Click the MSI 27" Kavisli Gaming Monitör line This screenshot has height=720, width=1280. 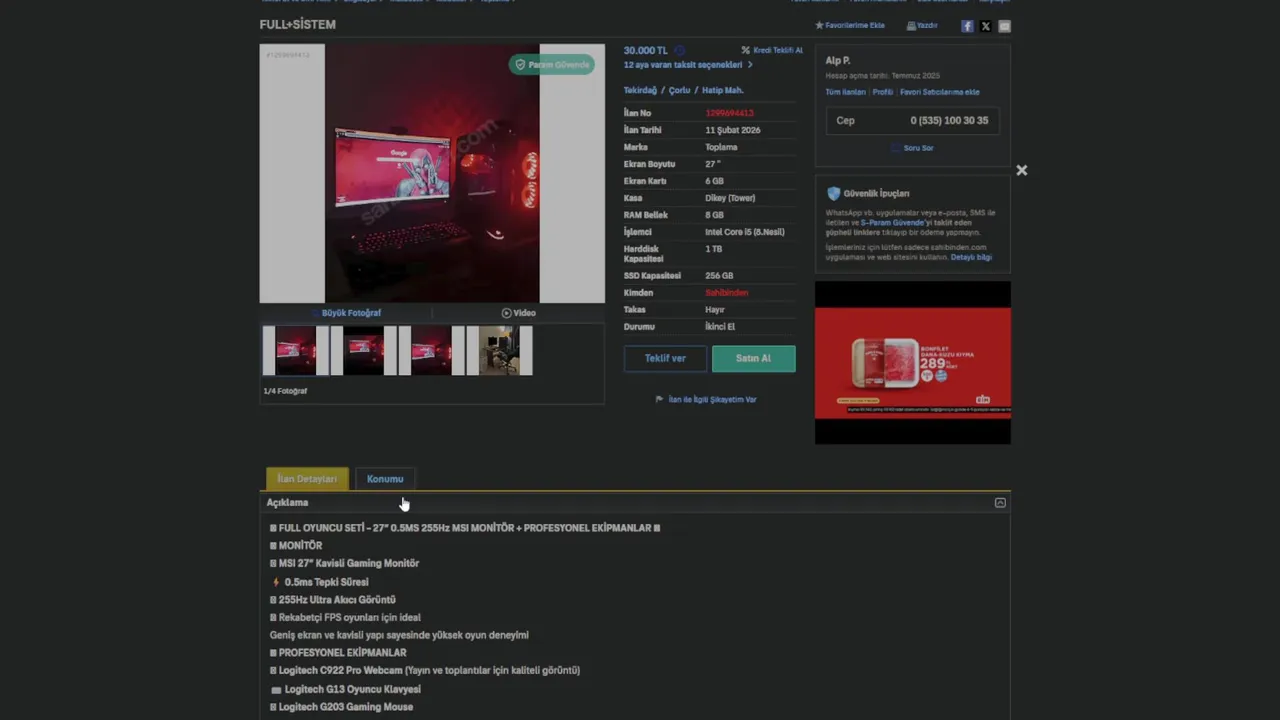(345, 563)
